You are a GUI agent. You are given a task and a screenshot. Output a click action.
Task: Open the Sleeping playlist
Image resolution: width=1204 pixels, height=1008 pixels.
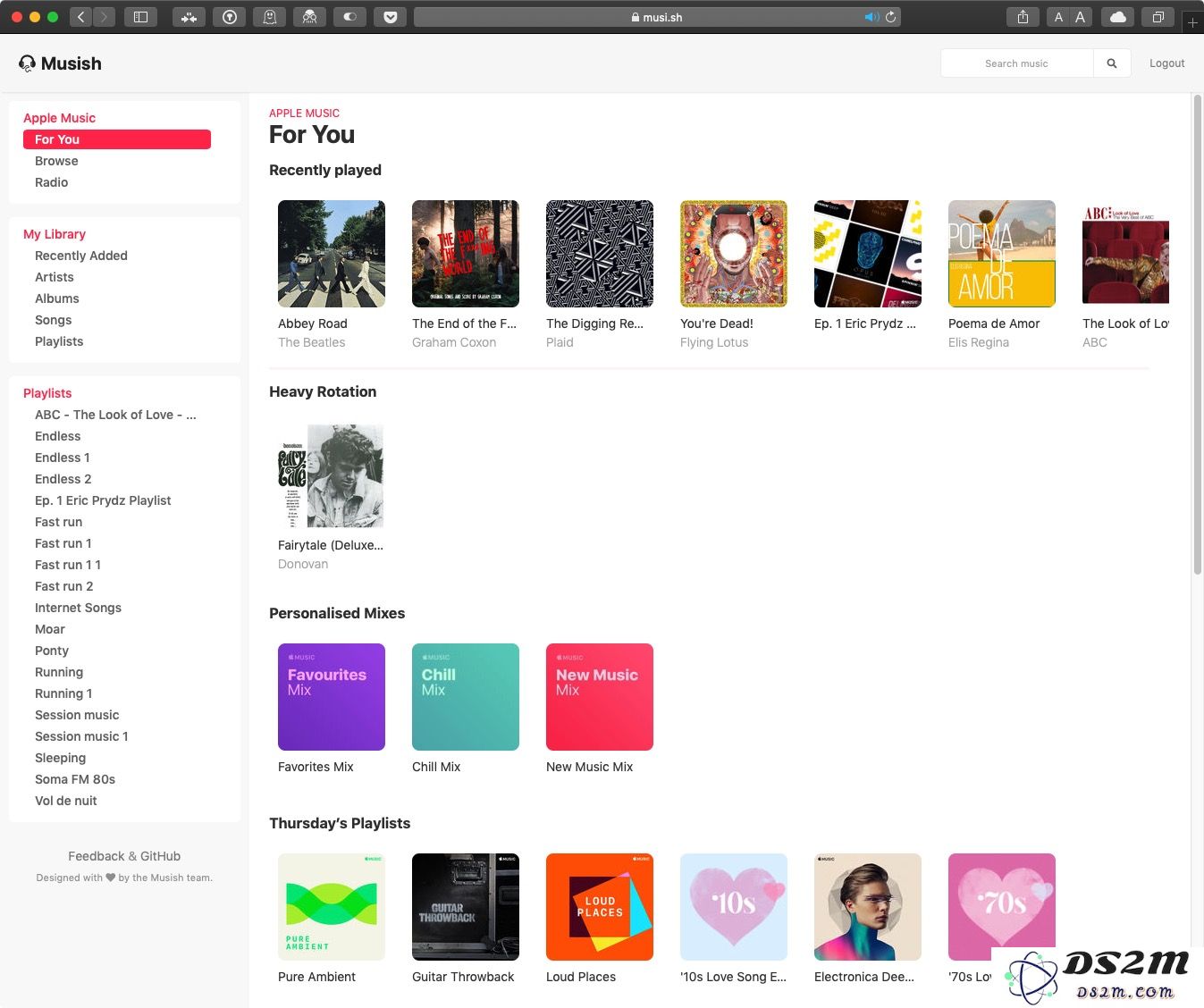61,758
